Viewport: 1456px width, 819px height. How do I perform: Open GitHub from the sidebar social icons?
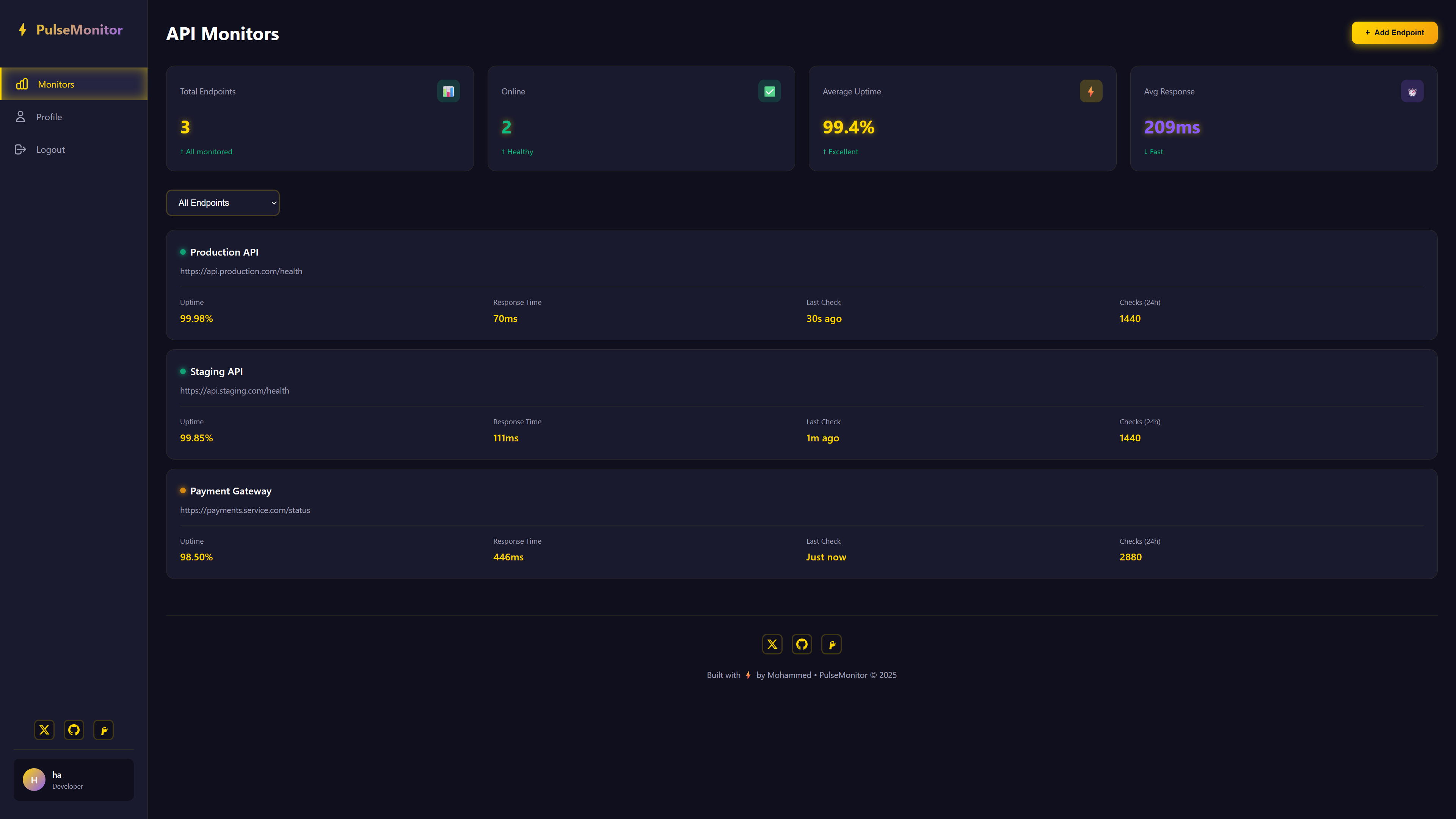pos(74,730)
